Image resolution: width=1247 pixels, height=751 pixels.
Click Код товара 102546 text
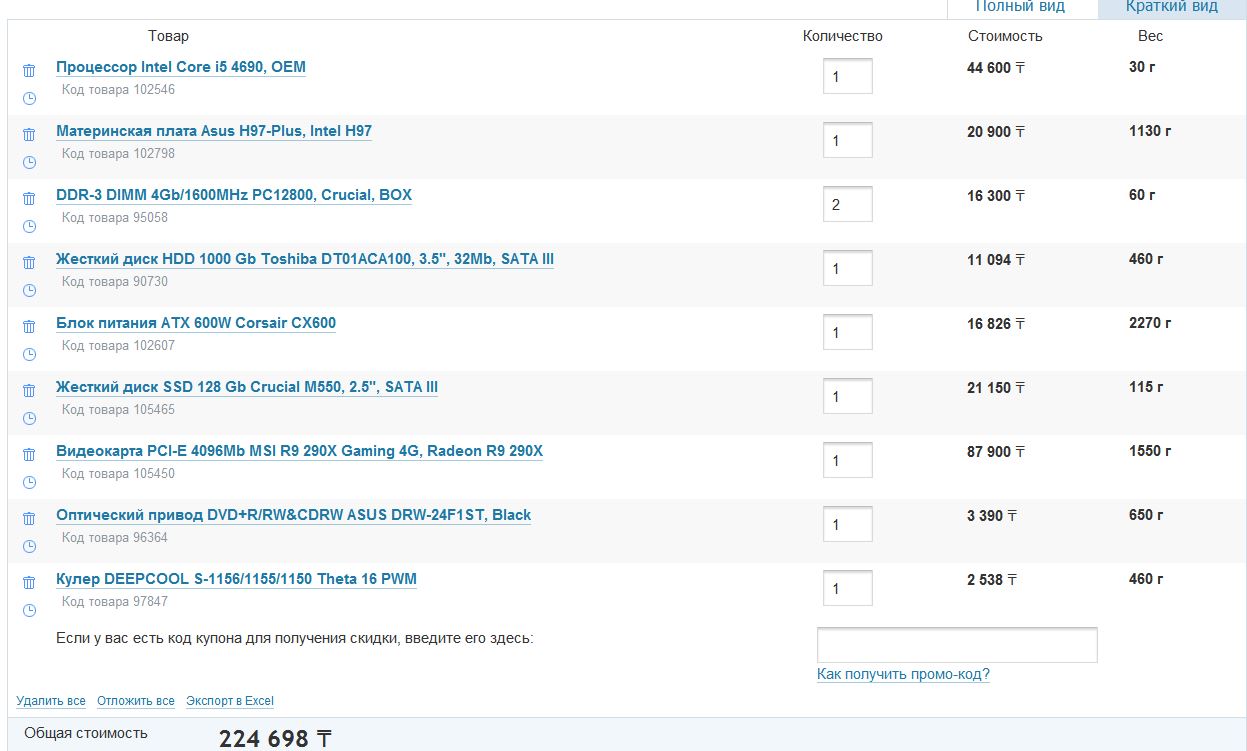[x=118, y=90]
